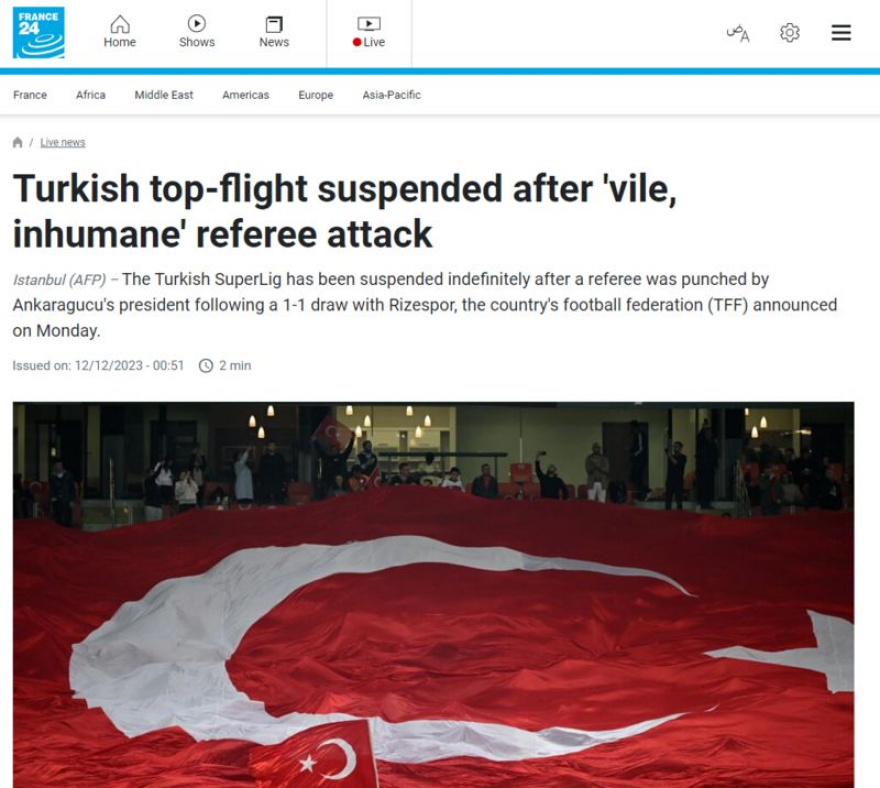Go to Asia-Pacific section
880x788 pixels.
(x=392, y=95)
